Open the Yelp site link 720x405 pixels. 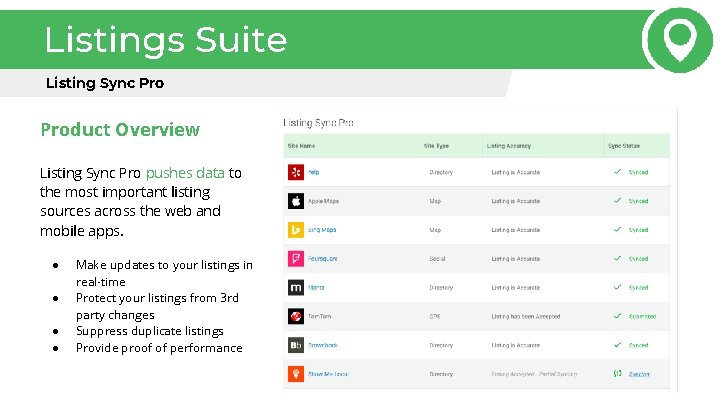coord(314,172)
